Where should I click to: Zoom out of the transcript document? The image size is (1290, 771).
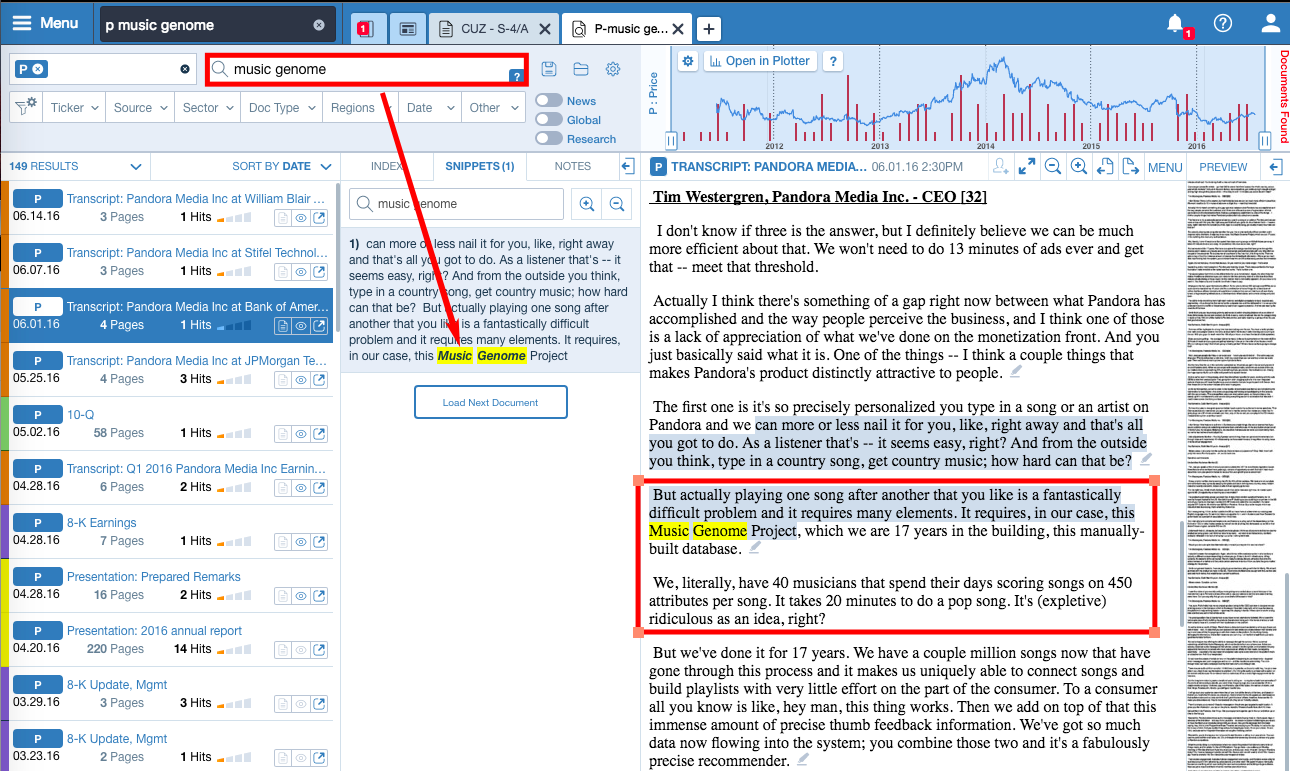point(1053,167)
